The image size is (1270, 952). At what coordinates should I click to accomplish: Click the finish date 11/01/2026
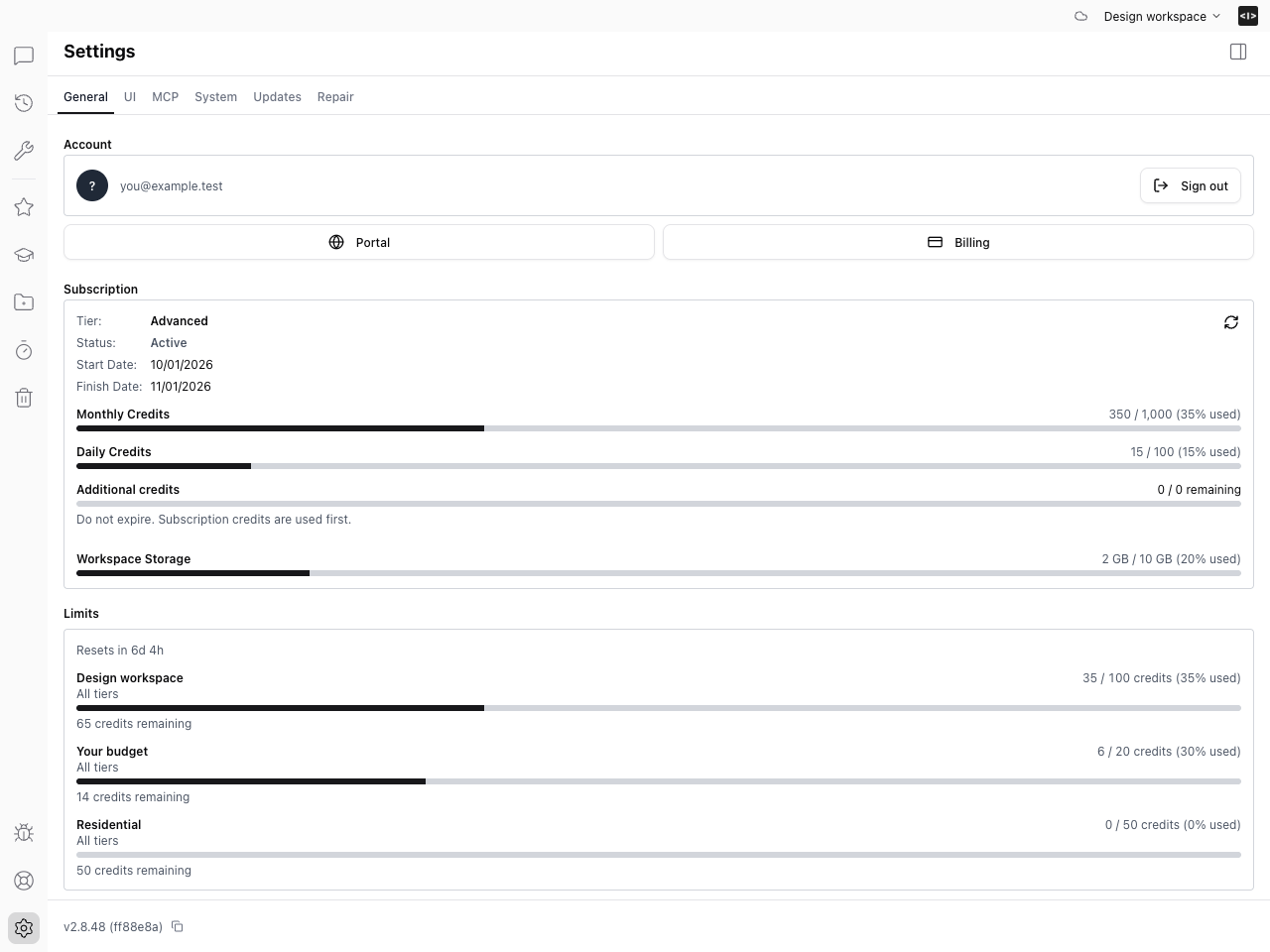[x=181, y=387]
